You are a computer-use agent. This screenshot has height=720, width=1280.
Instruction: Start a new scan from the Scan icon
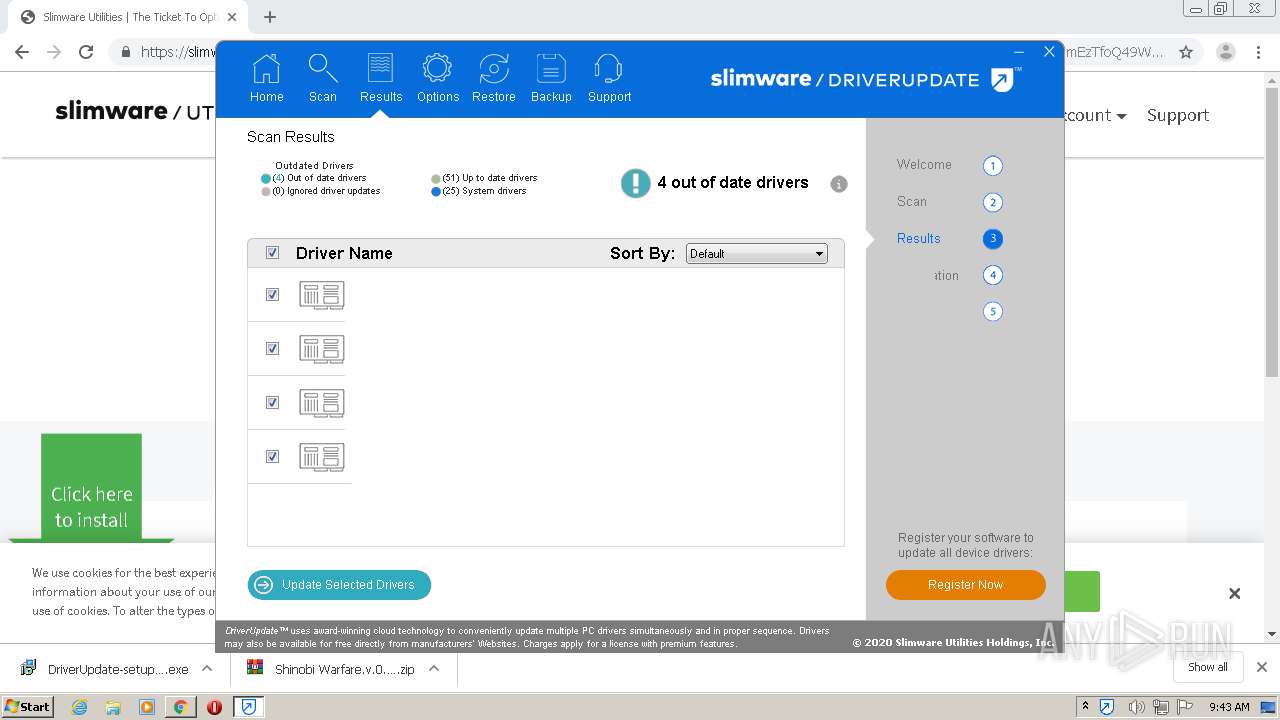[322, 79]
